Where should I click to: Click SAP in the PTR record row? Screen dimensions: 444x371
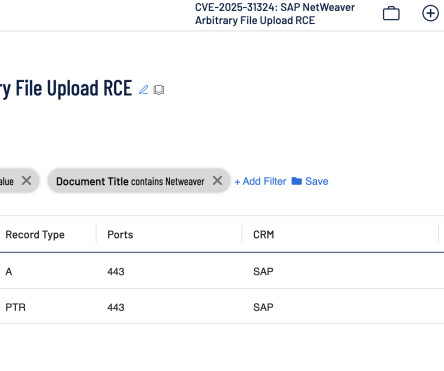point(263,307)
